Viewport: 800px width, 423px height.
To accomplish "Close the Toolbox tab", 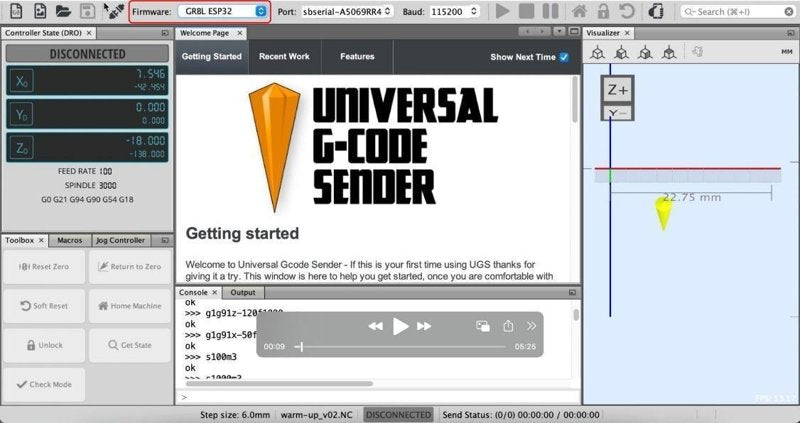I will click(41, 240).
